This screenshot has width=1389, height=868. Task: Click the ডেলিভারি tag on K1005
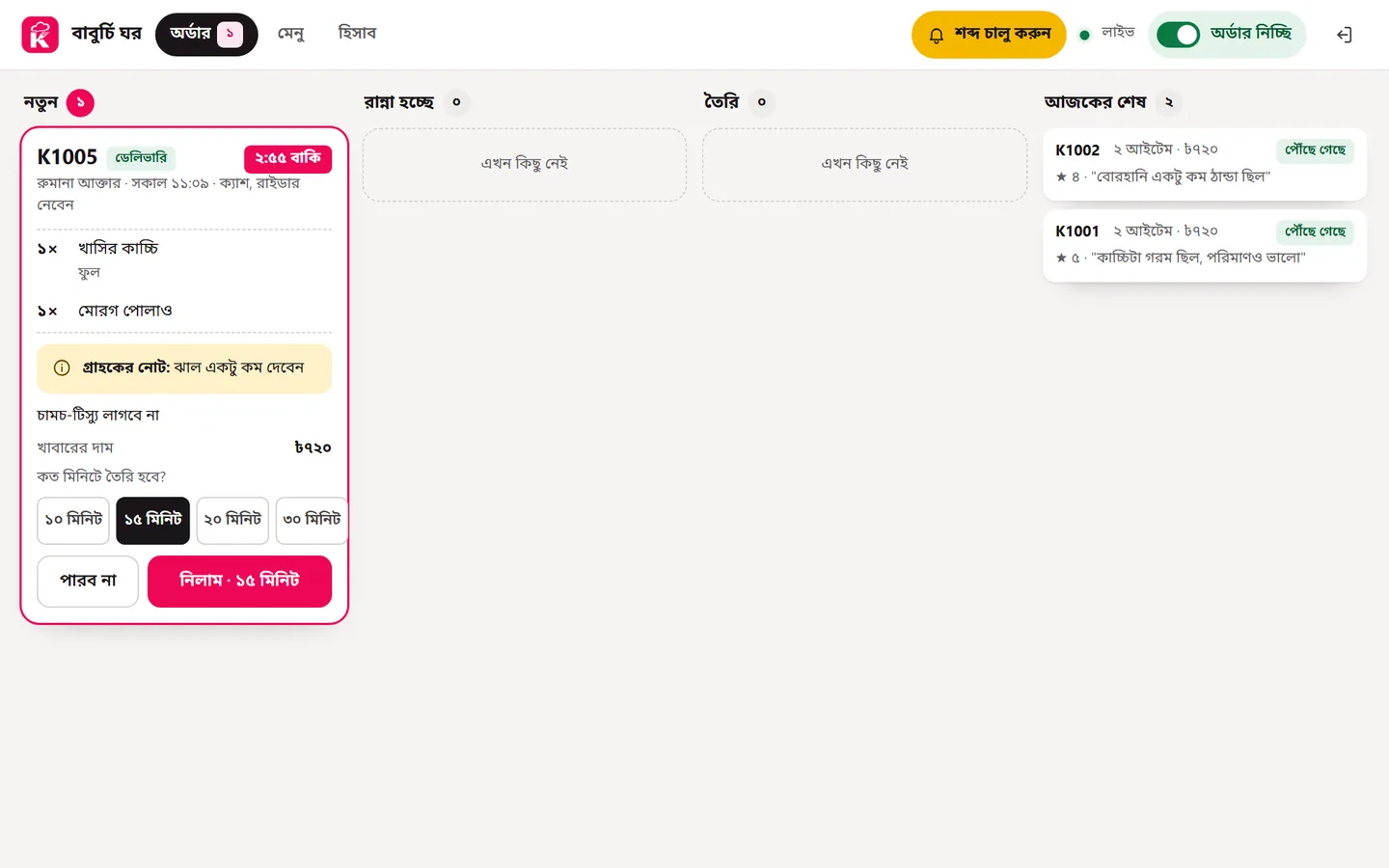141,158
